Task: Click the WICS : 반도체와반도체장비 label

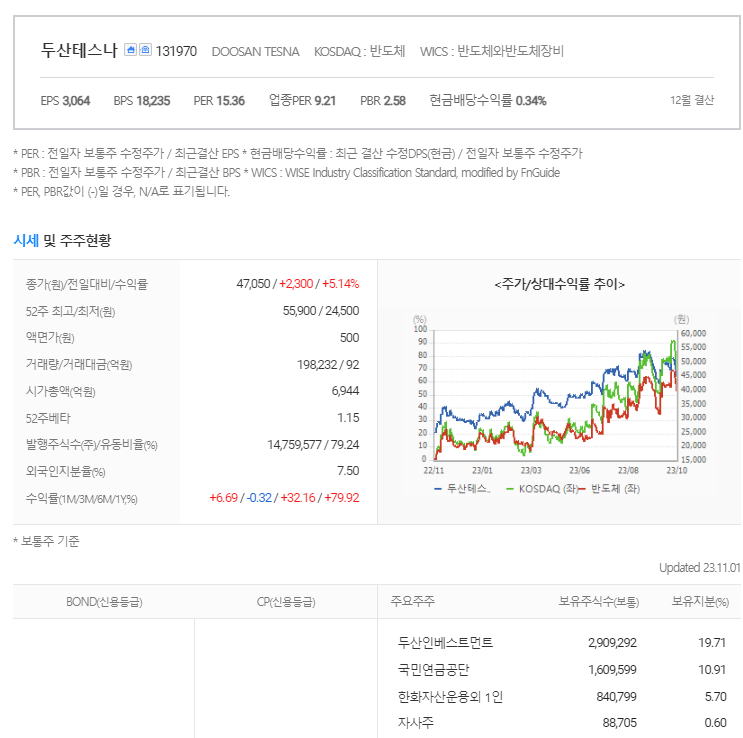Action: pyautogui.click(x=492, y=51)
